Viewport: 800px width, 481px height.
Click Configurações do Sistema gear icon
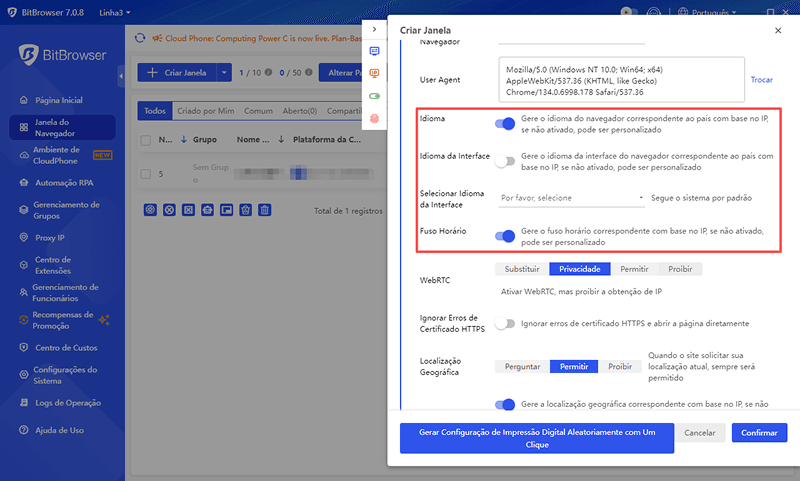23,375
